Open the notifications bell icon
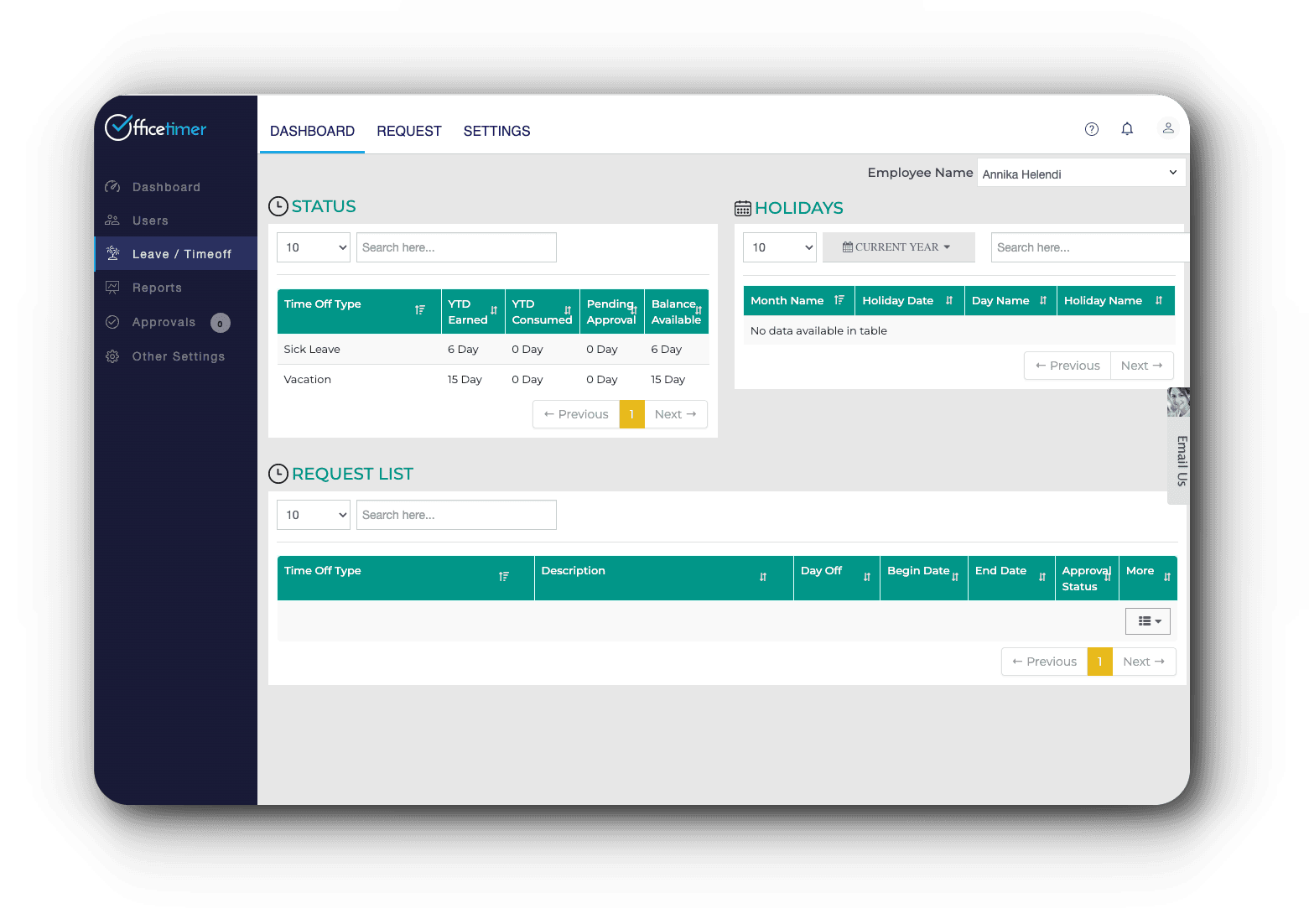 (1127, 129)
